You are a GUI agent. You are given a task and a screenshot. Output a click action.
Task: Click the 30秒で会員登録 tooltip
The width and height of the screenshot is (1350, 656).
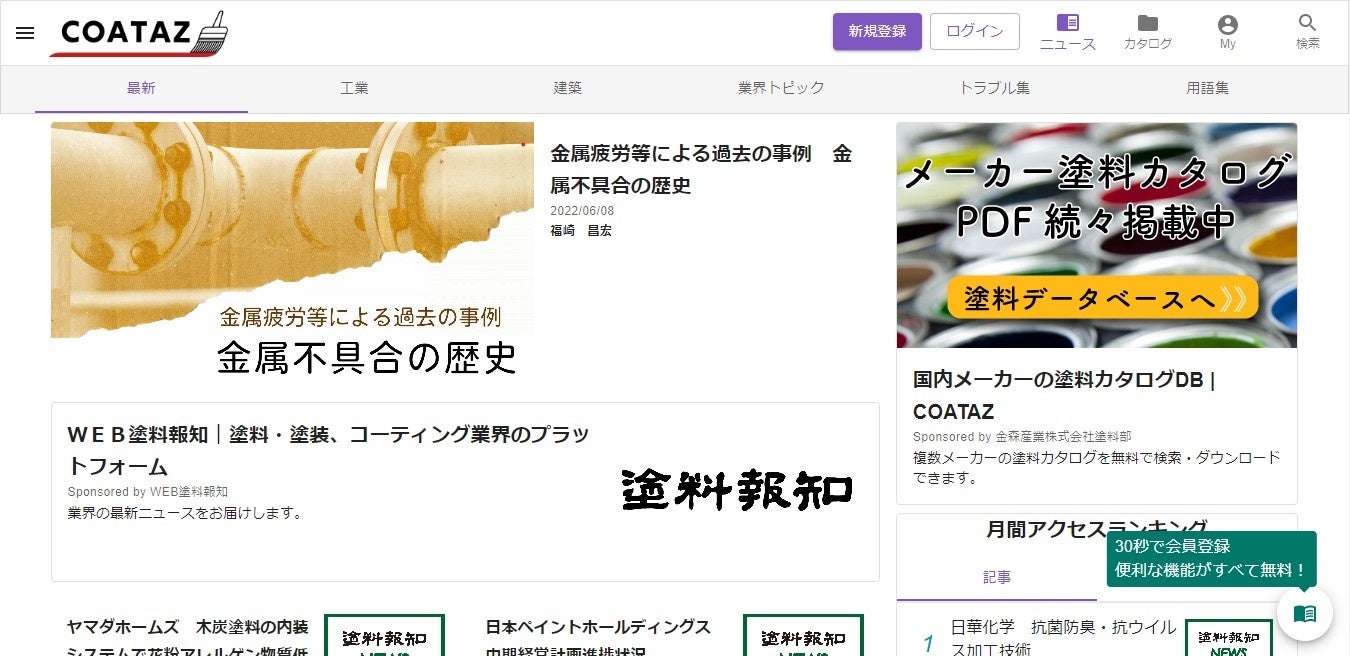pyautogui.click(x=1211, y=559)
